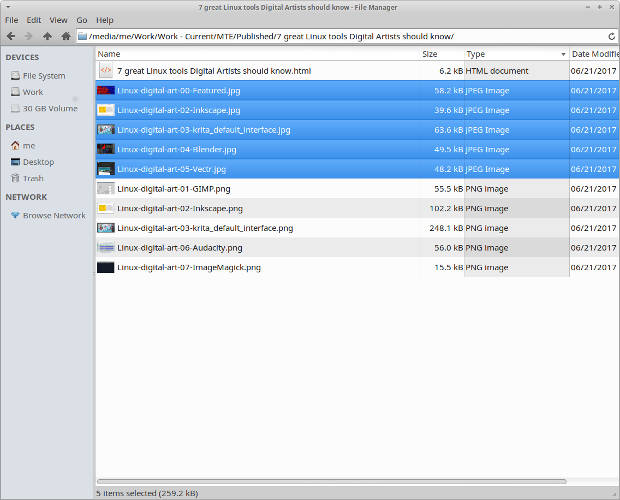Click the '5 items selected' status bar text

pos(147,493)
